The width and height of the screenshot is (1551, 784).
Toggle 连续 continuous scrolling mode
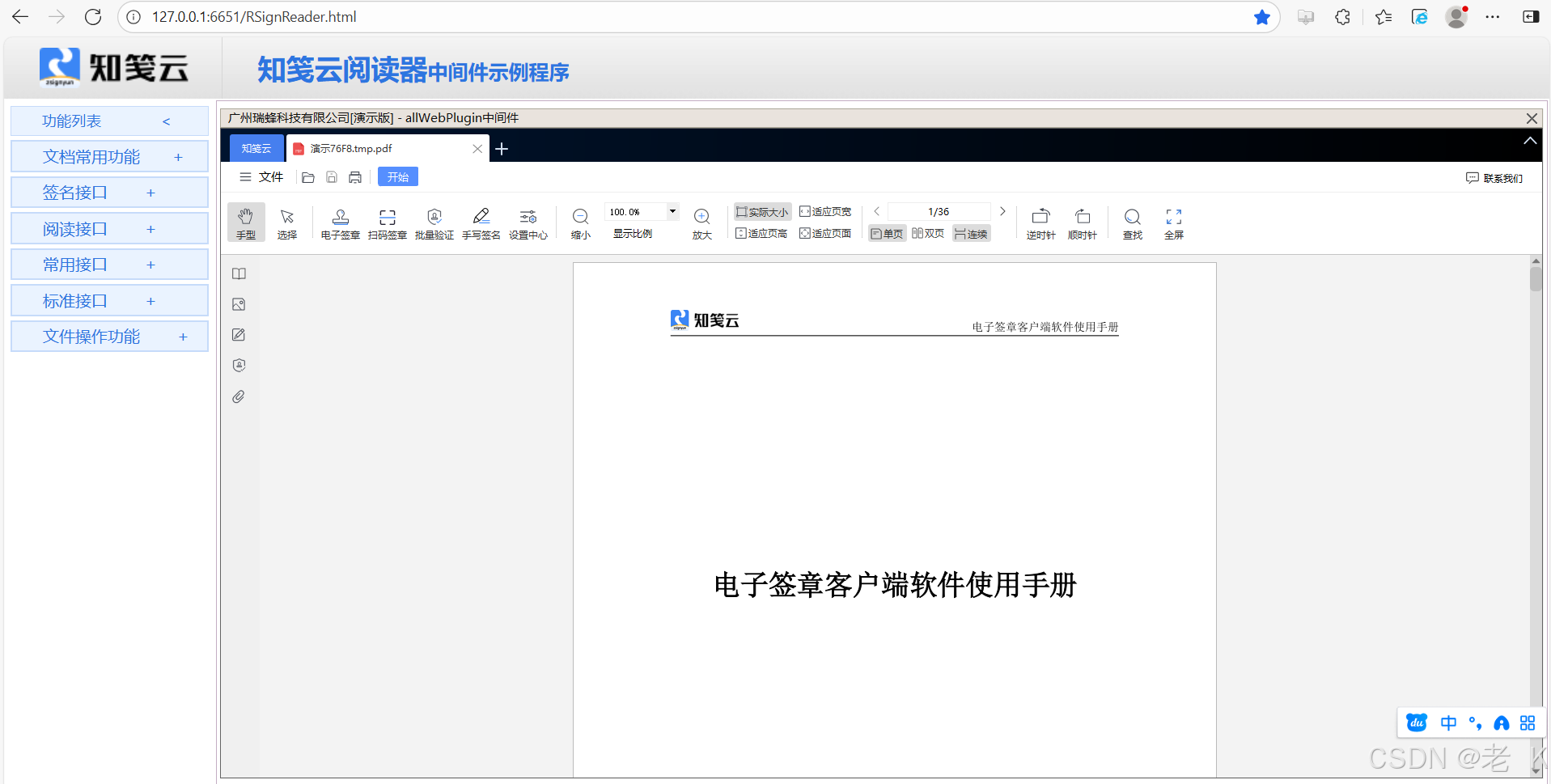point(971,234)
